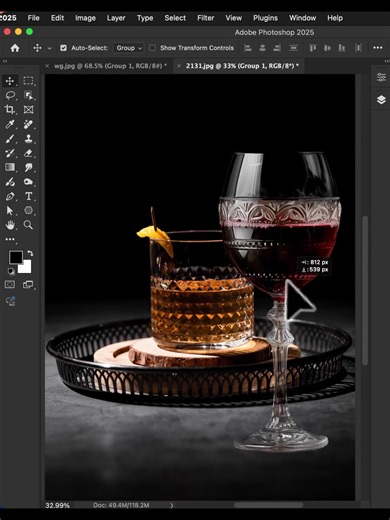Select the Clone Stamp tool

tap(28, 139)
